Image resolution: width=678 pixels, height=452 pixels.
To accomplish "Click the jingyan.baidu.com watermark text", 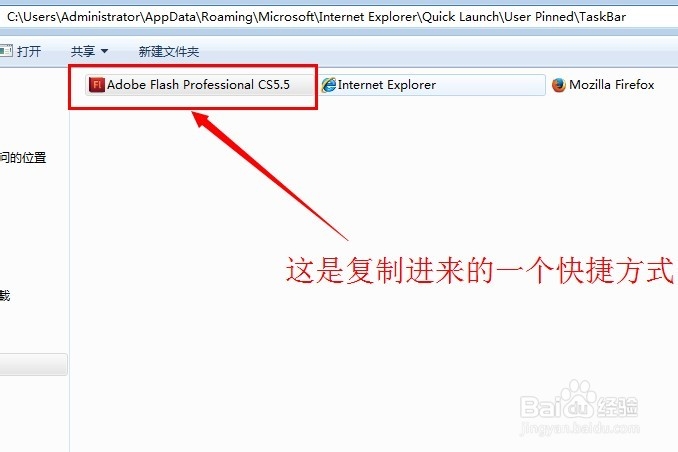I will tap(579, 428).
